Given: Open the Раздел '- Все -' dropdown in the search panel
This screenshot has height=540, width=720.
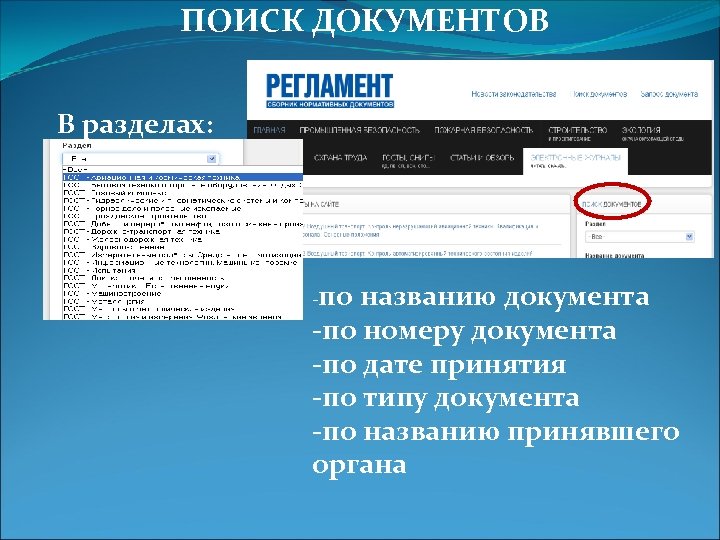Looking at the screenshot, I should pos(640,236).
